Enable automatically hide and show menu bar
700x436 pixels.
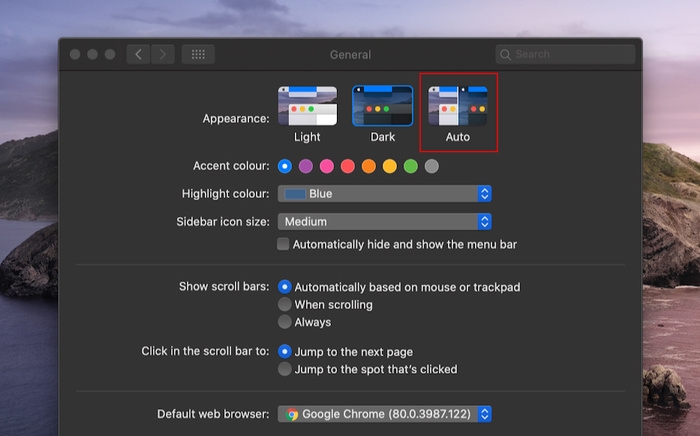(284, 244)
